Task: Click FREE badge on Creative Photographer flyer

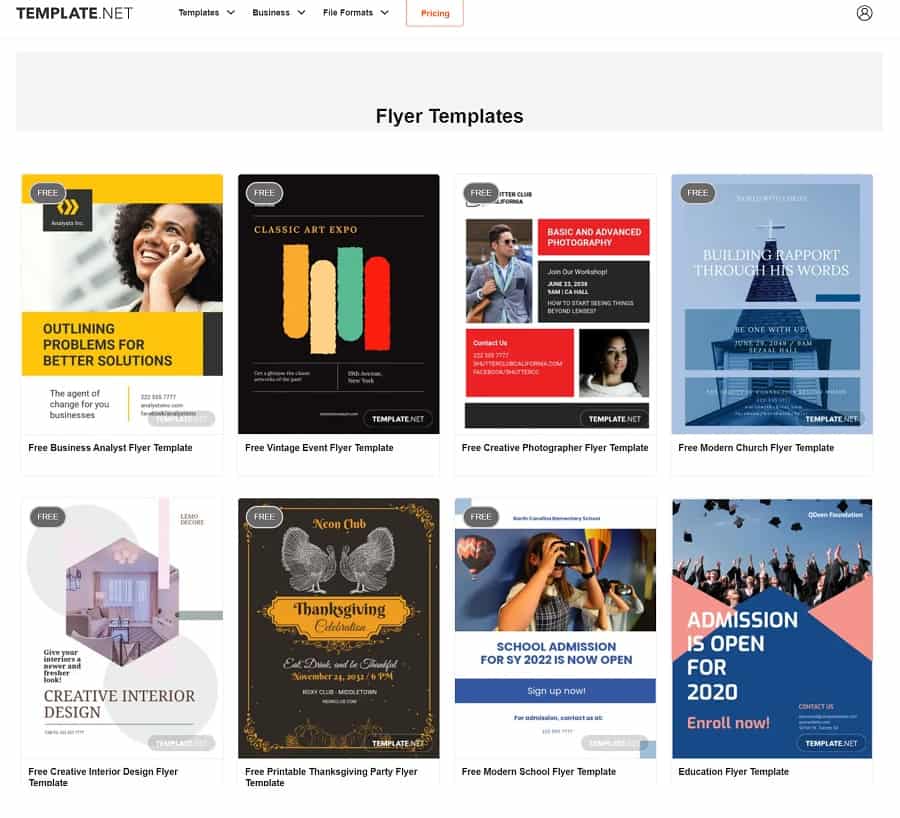Action: [x=481, y=193]
